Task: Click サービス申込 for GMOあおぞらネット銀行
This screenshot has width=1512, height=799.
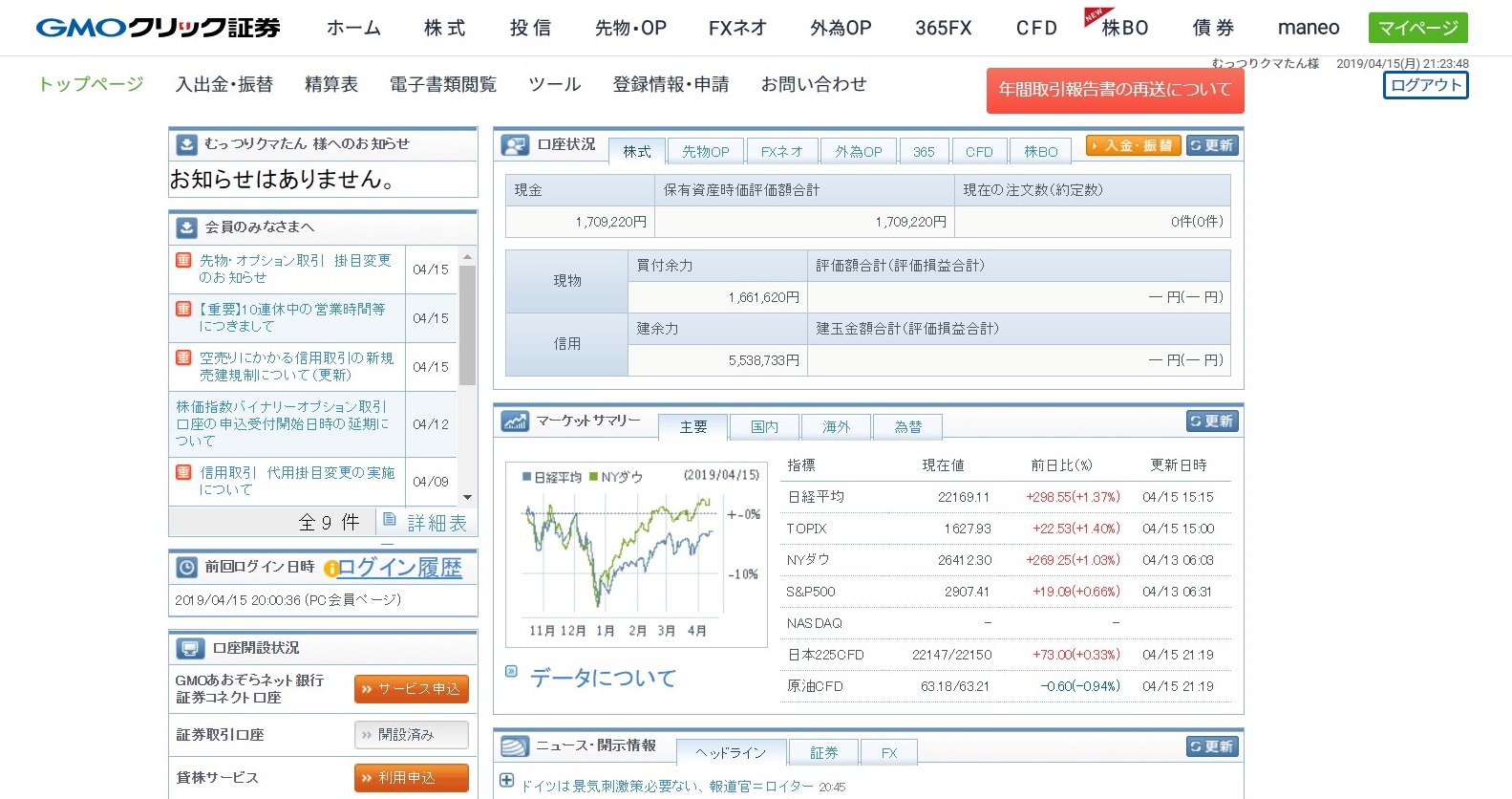Action: tap(411, 689)
